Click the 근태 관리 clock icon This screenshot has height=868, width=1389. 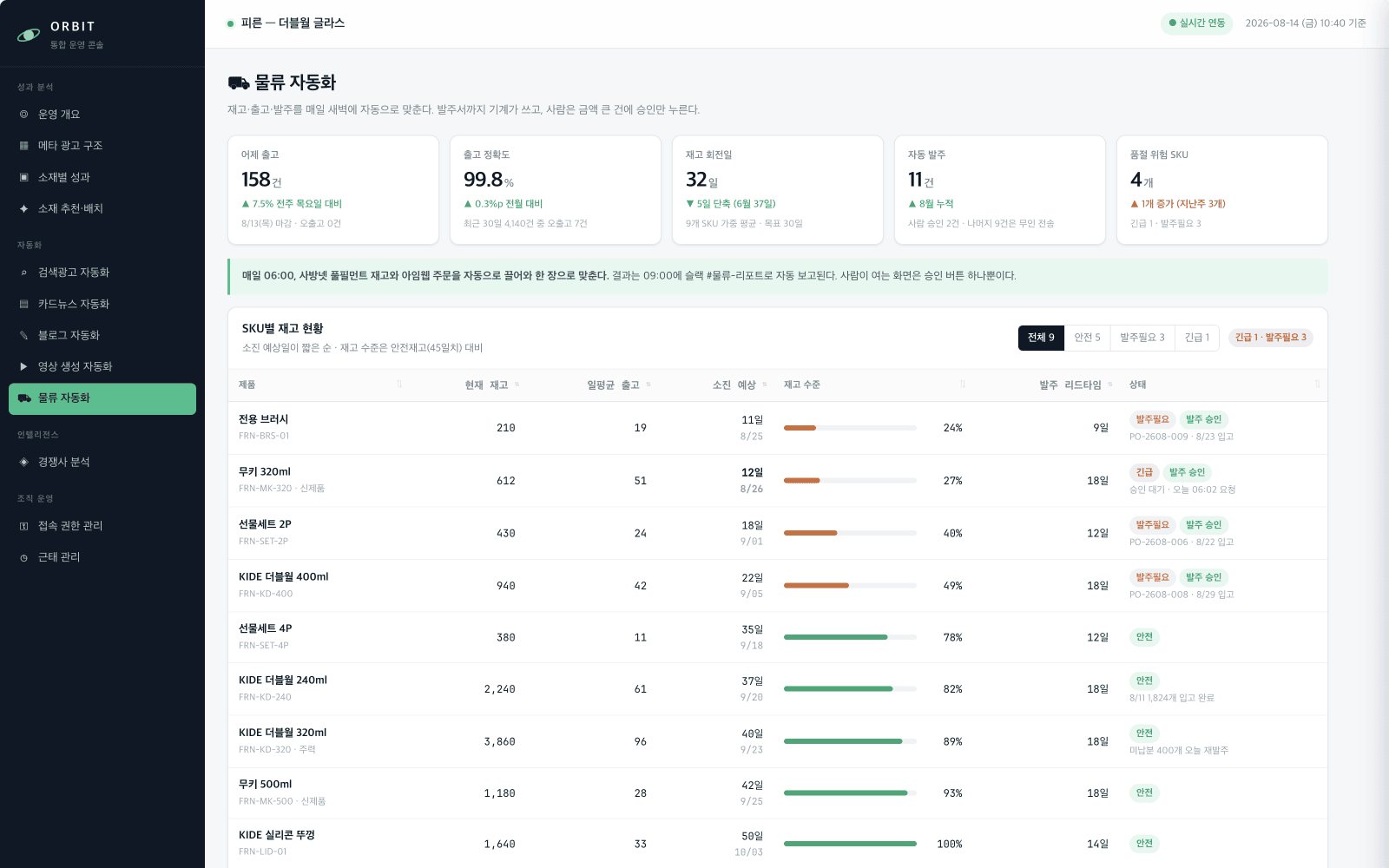coord(23,557)
